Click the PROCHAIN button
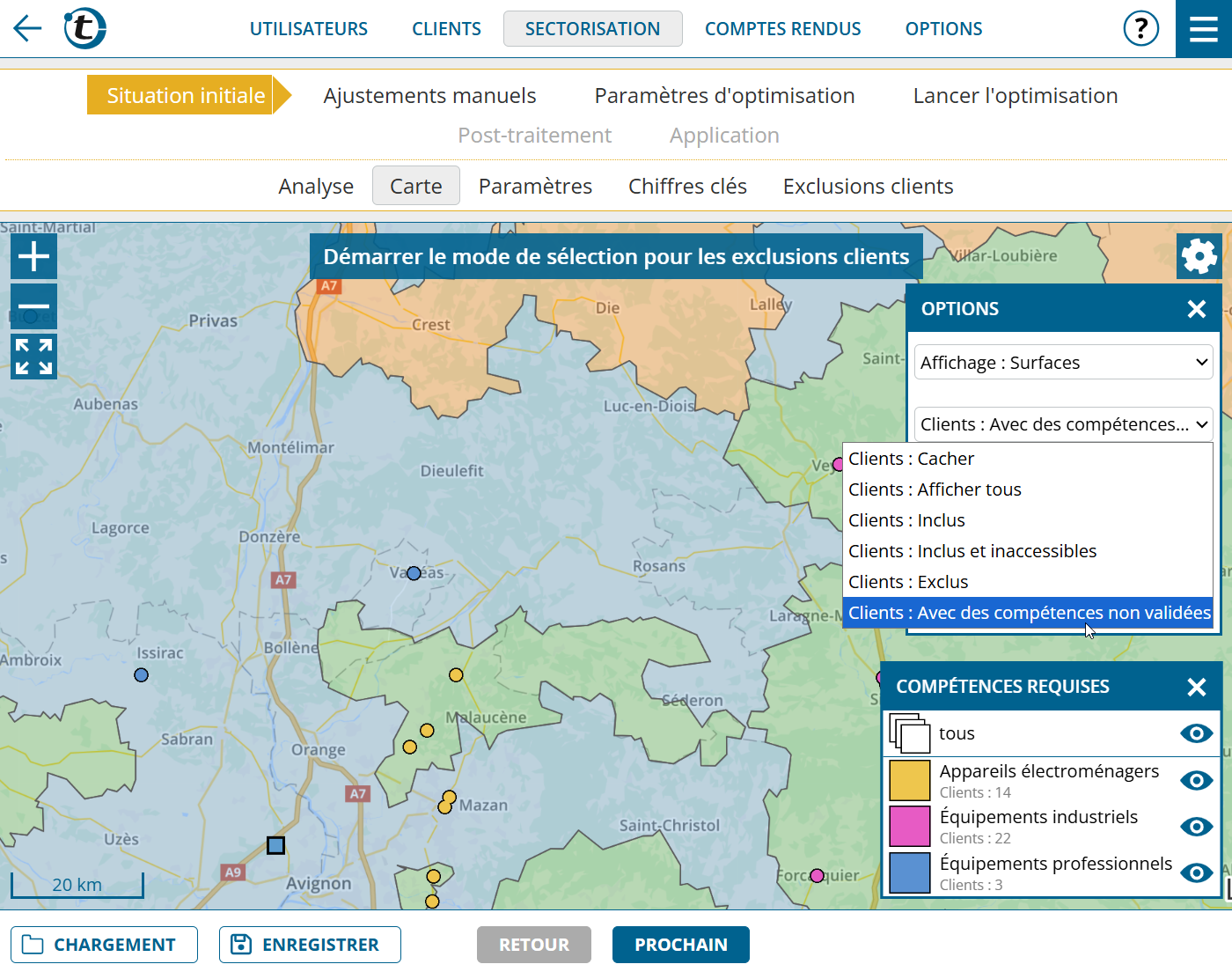 (x=680, y=945)
